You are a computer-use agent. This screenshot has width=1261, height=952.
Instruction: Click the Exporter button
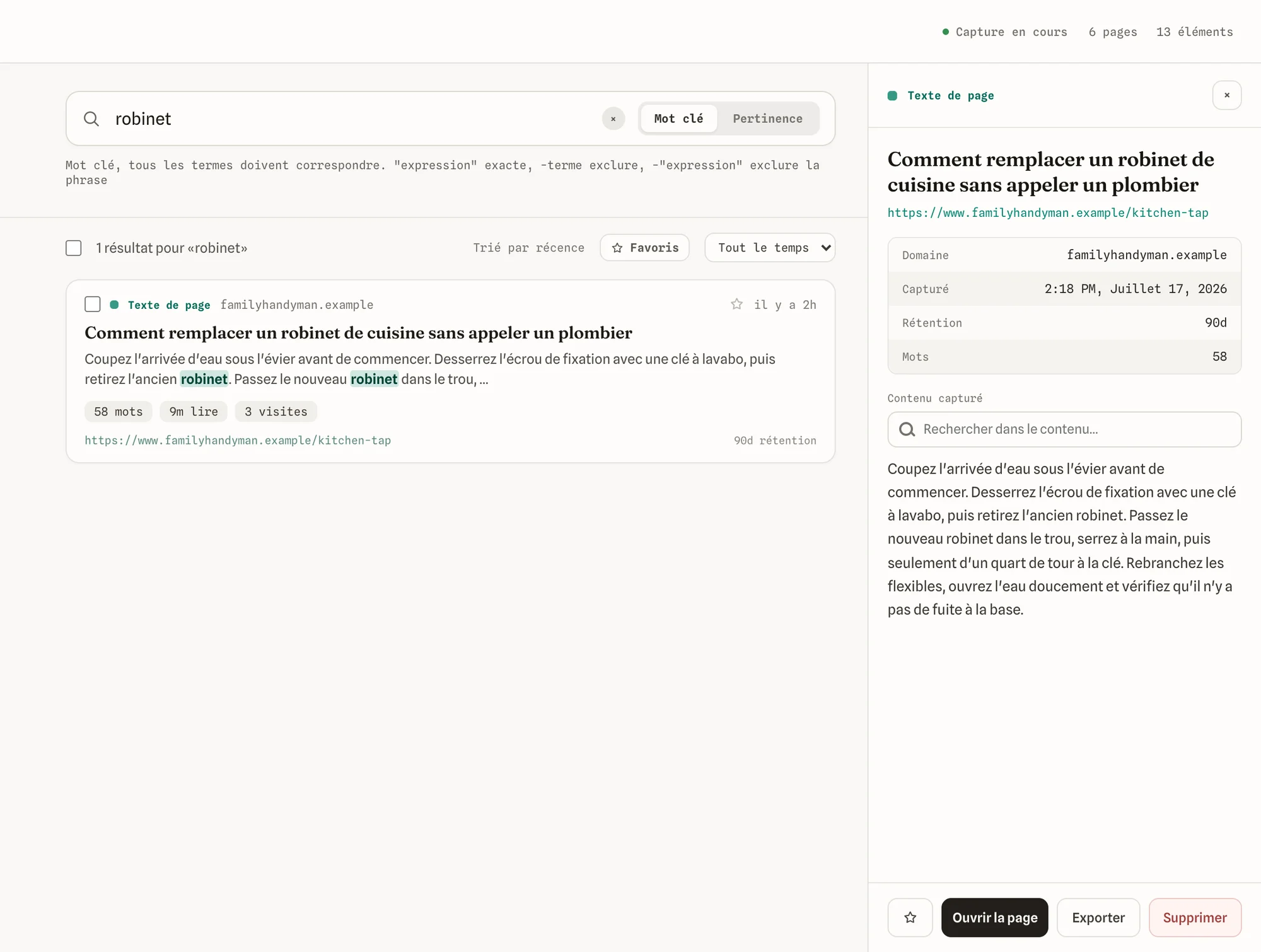(1098, 917)
